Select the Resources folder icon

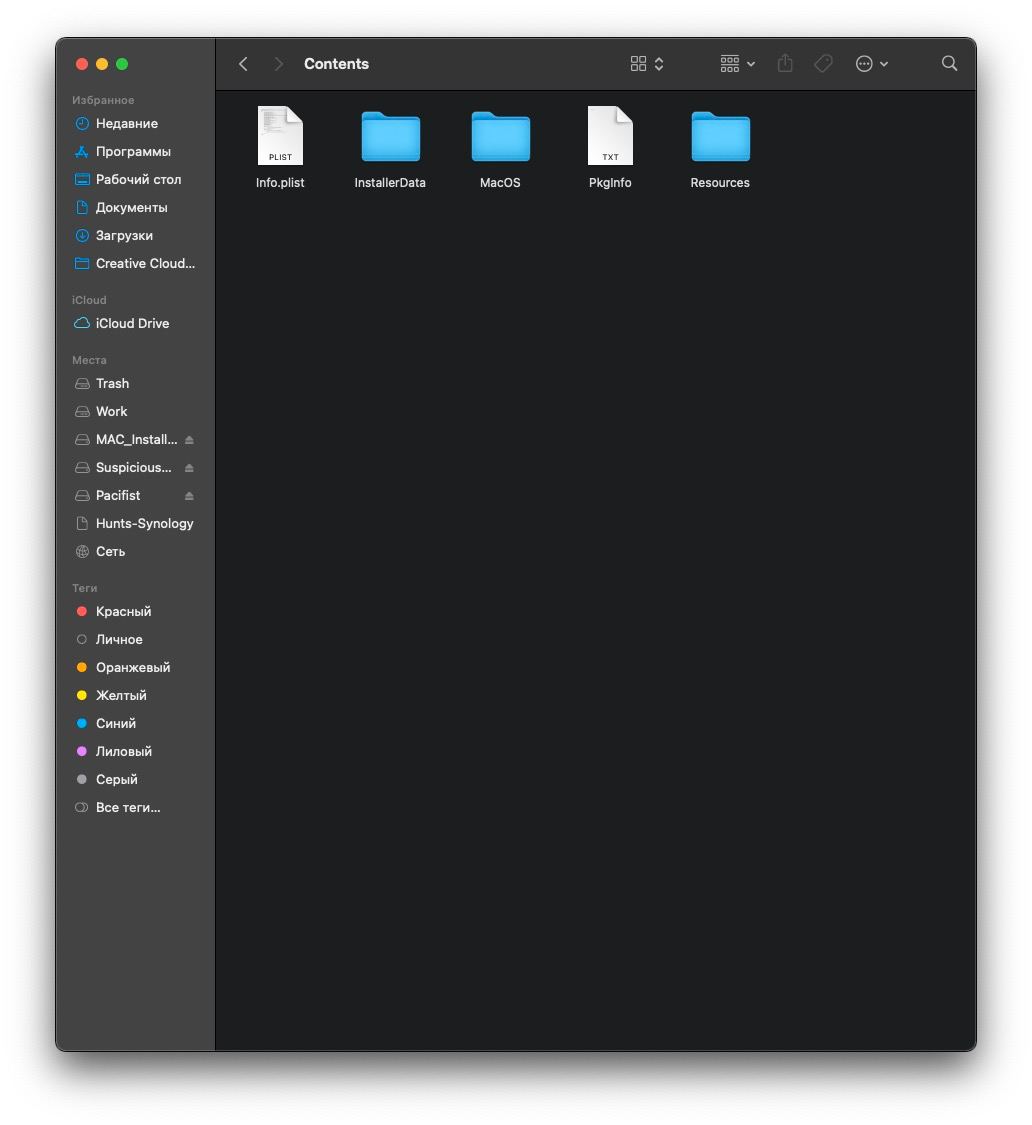pyautogui.click(x=721, y=136)
